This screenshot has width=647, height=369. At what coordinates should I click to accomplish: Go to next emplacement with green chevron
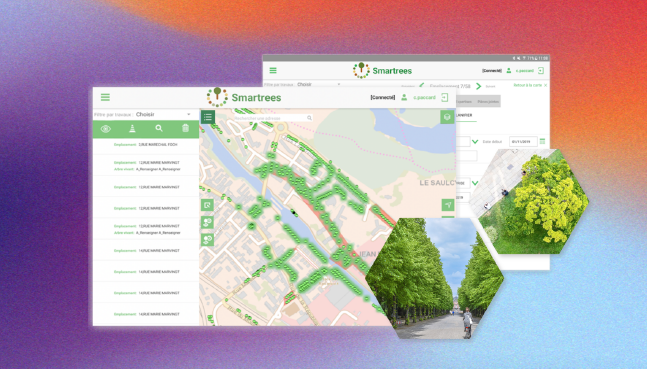click(x=479, y=86)
